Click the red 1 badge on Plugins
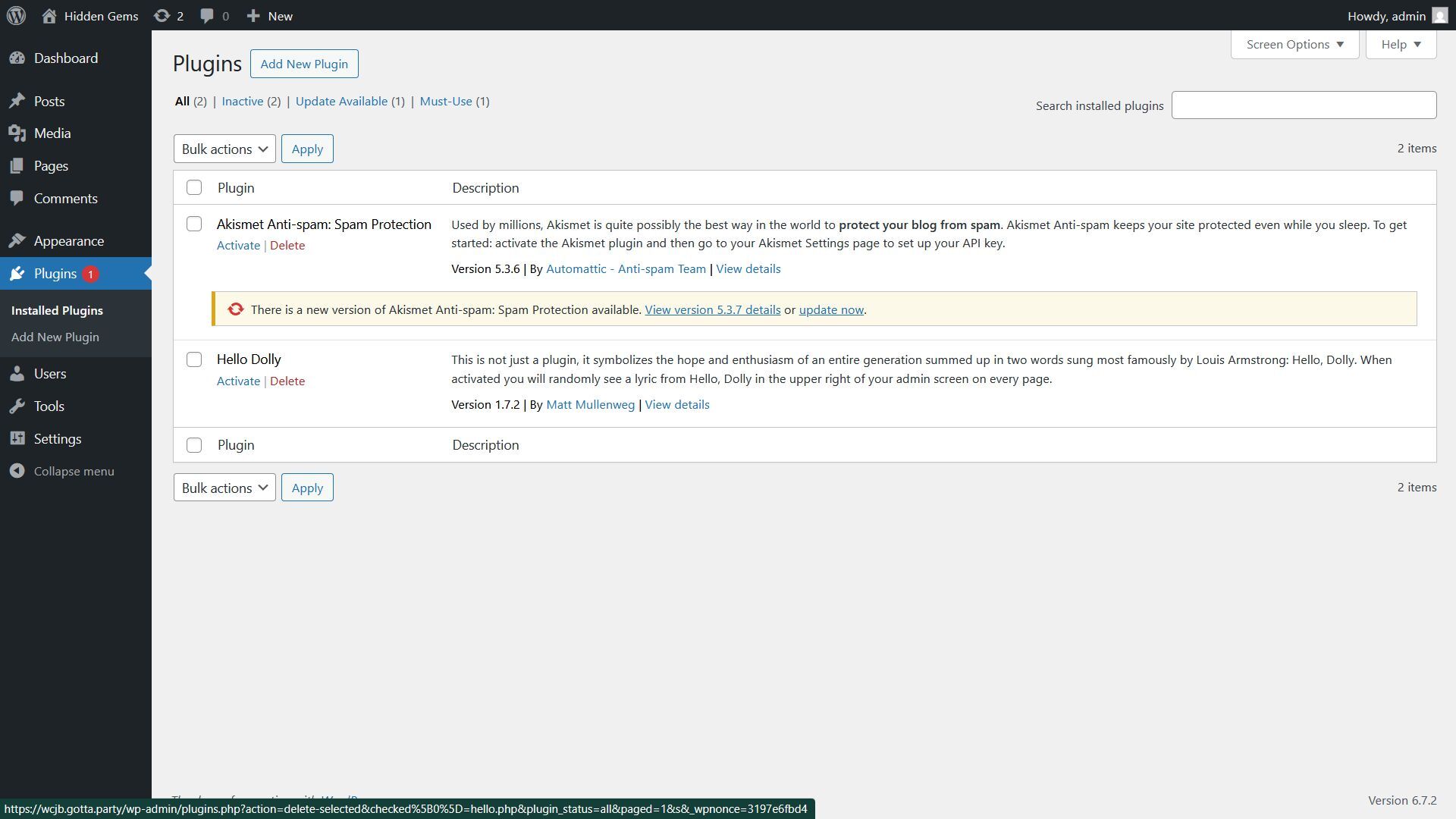Screen dimensions: 1456x819 90,275
